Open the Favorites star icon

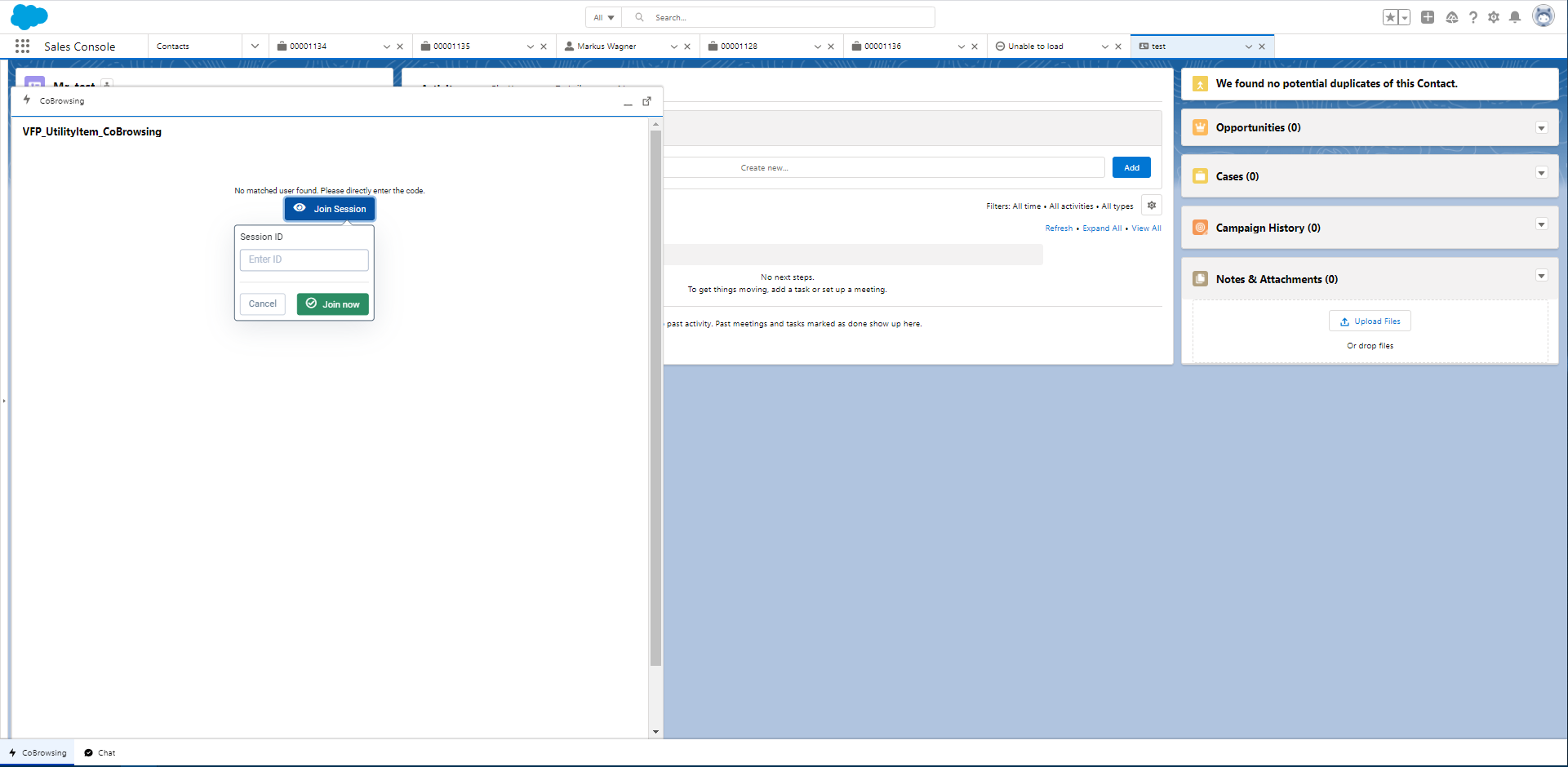[1390, 17]
